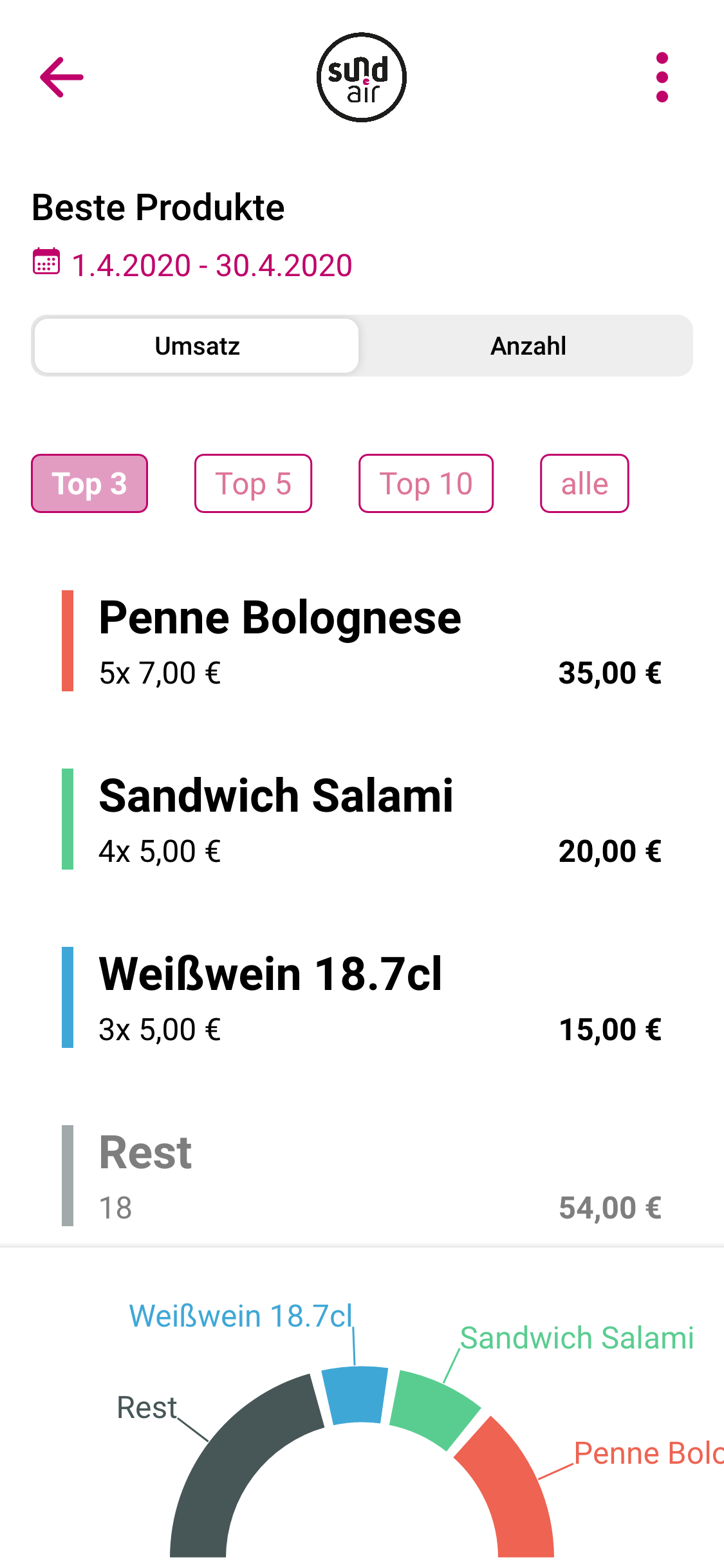This screenshot has height=1568, width=724.
Task: Click the calendar icon beside the date range
Action: click(x=46, y=262)
